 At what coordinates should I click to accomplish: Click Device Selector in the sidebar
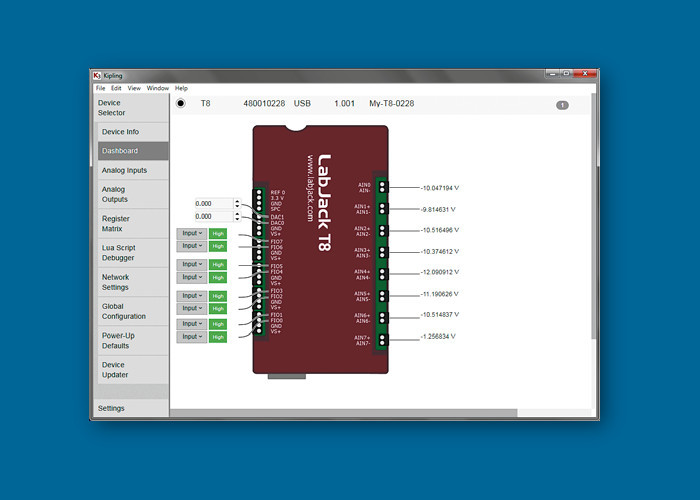tap(132, 108)
